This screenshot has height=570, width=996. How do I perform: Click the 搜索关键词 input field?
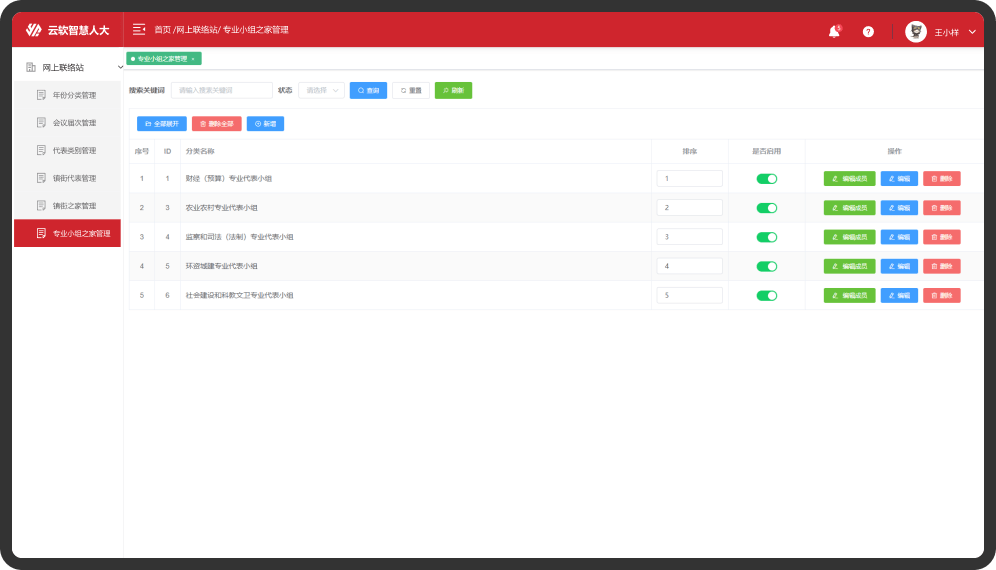coord(221,90)
